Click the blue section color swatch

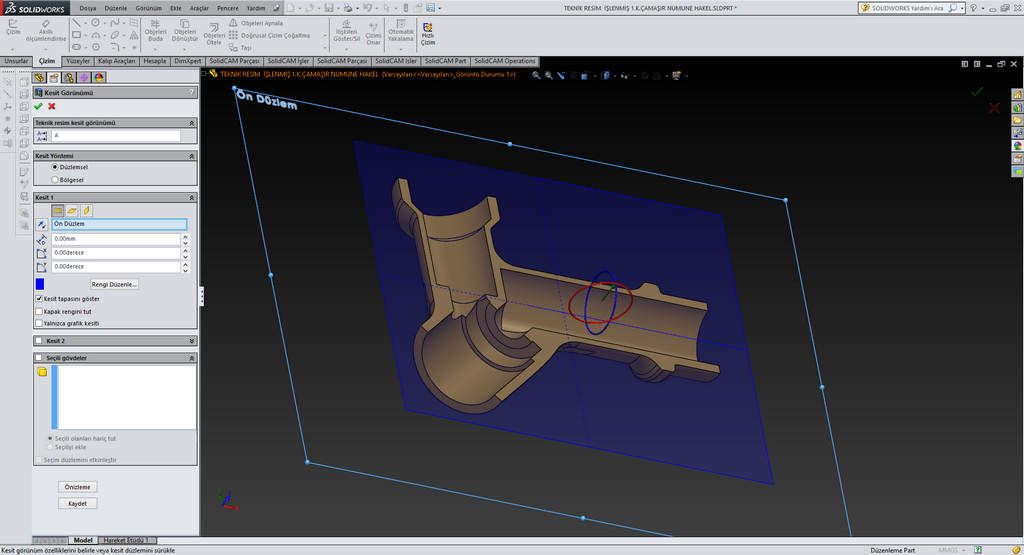40,285
